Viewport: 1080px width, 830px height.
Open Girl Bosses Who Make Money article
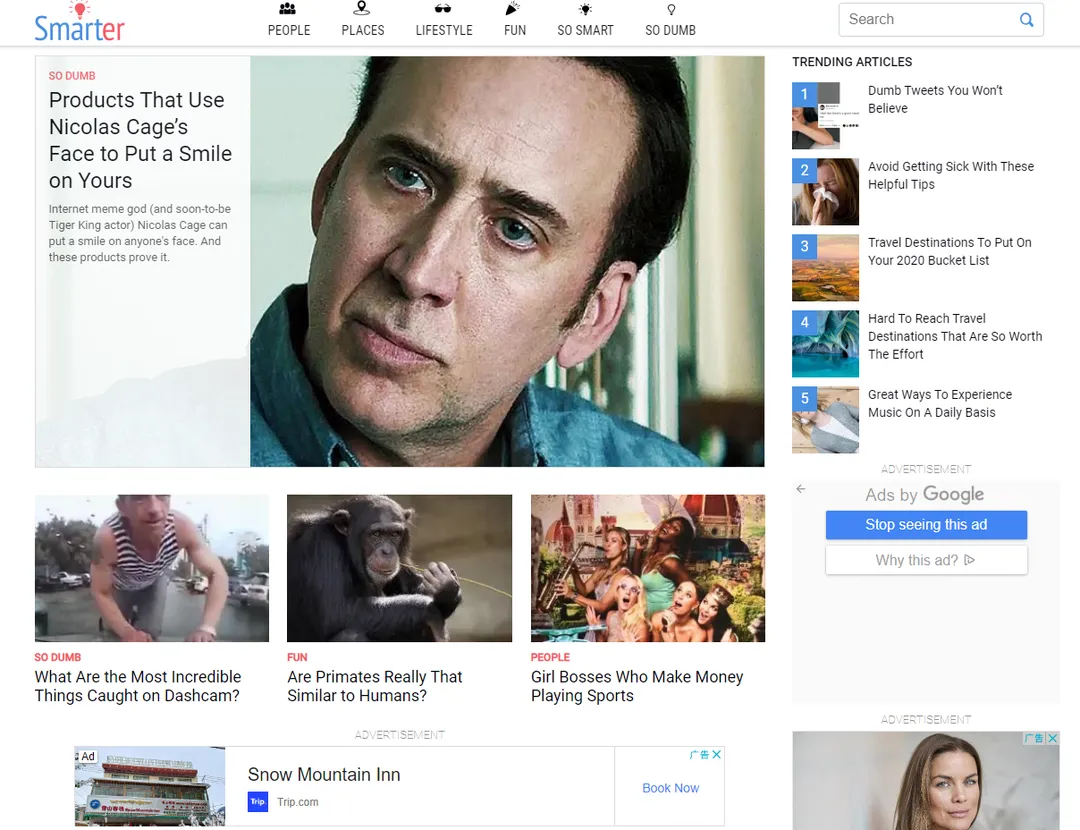[637, 686]
